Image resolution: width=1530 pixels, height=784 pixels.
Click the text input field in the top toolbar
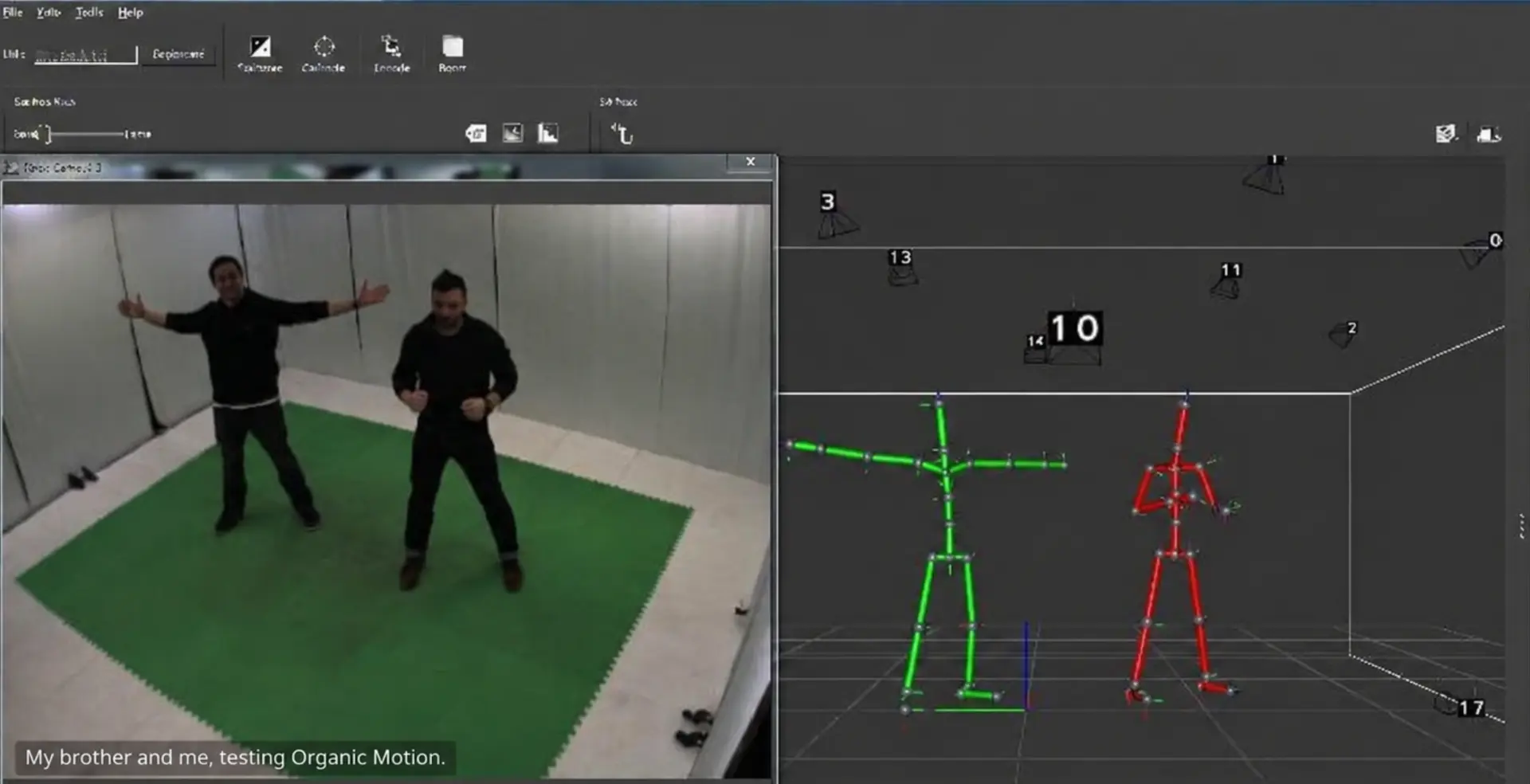[x=85, y=54]
